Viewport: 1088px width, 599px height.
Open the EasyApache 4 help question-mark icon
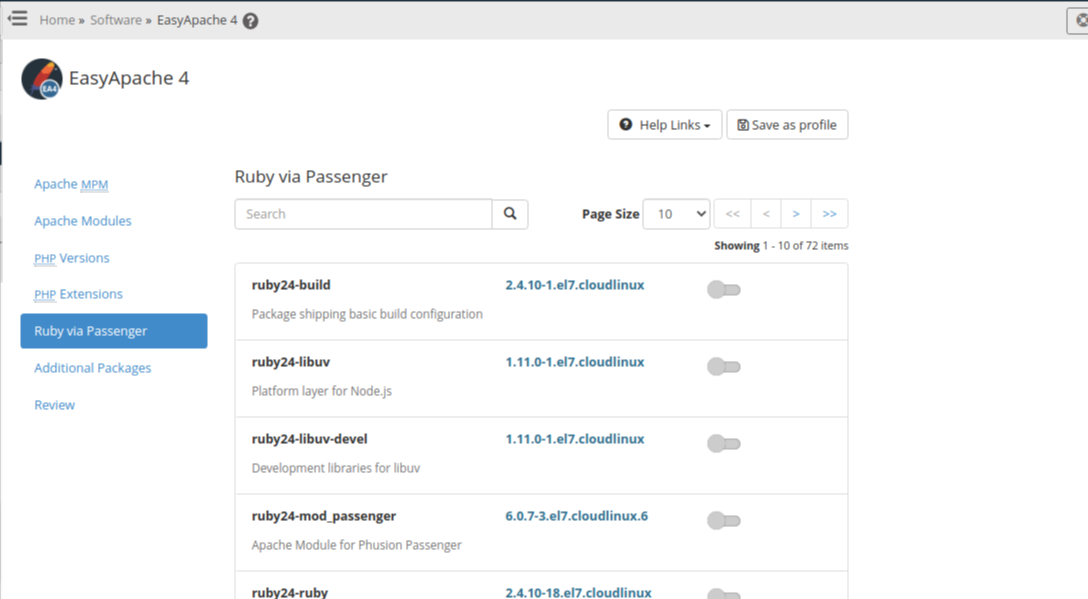pos(250,21)
